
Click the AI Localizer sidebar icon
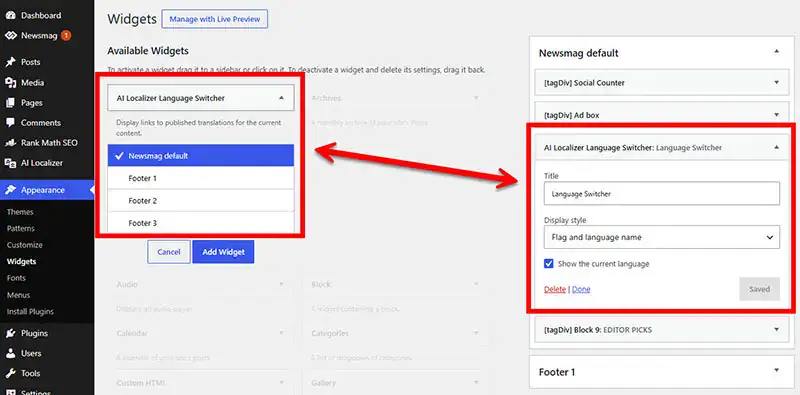(11, 163)
